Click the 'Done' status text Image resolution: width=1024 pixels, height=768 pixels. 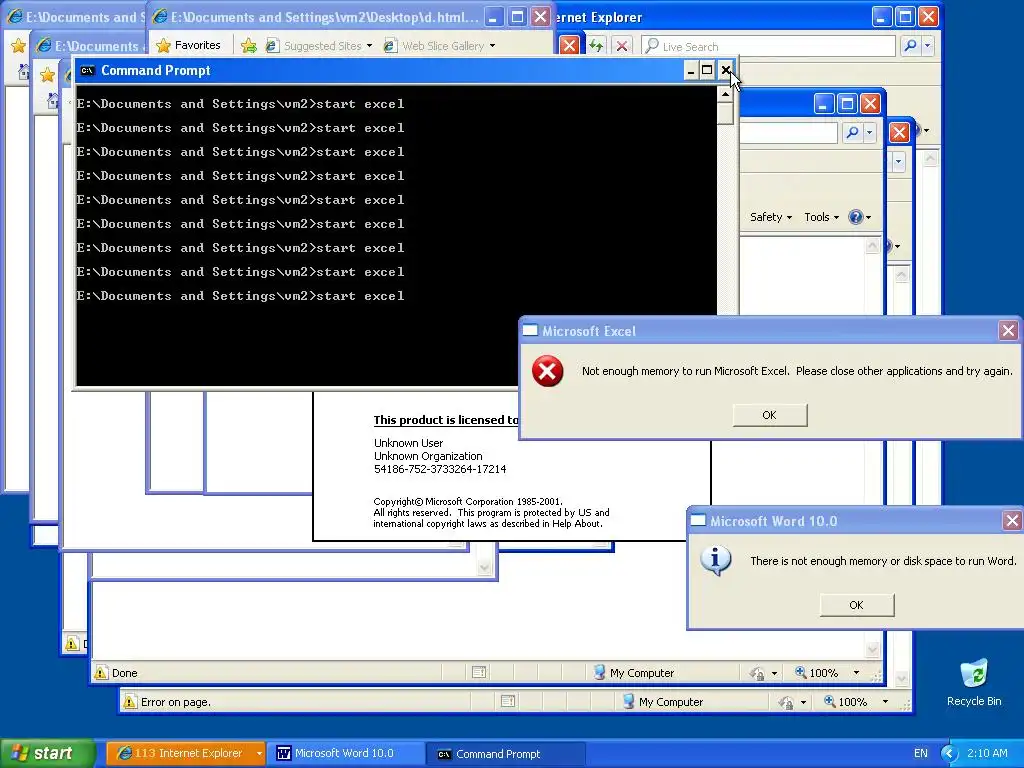point(125,673)
